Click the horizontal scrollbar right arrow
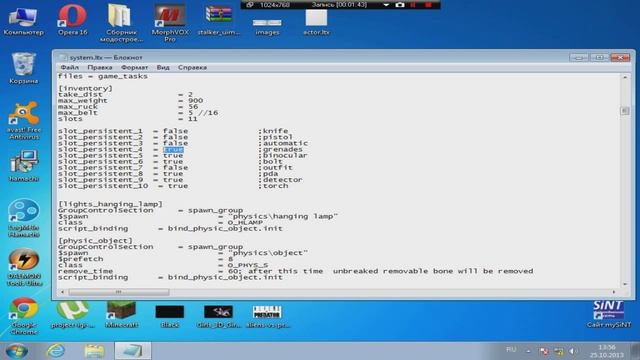This screenshot has width=640, height=360. coord(614,292)
